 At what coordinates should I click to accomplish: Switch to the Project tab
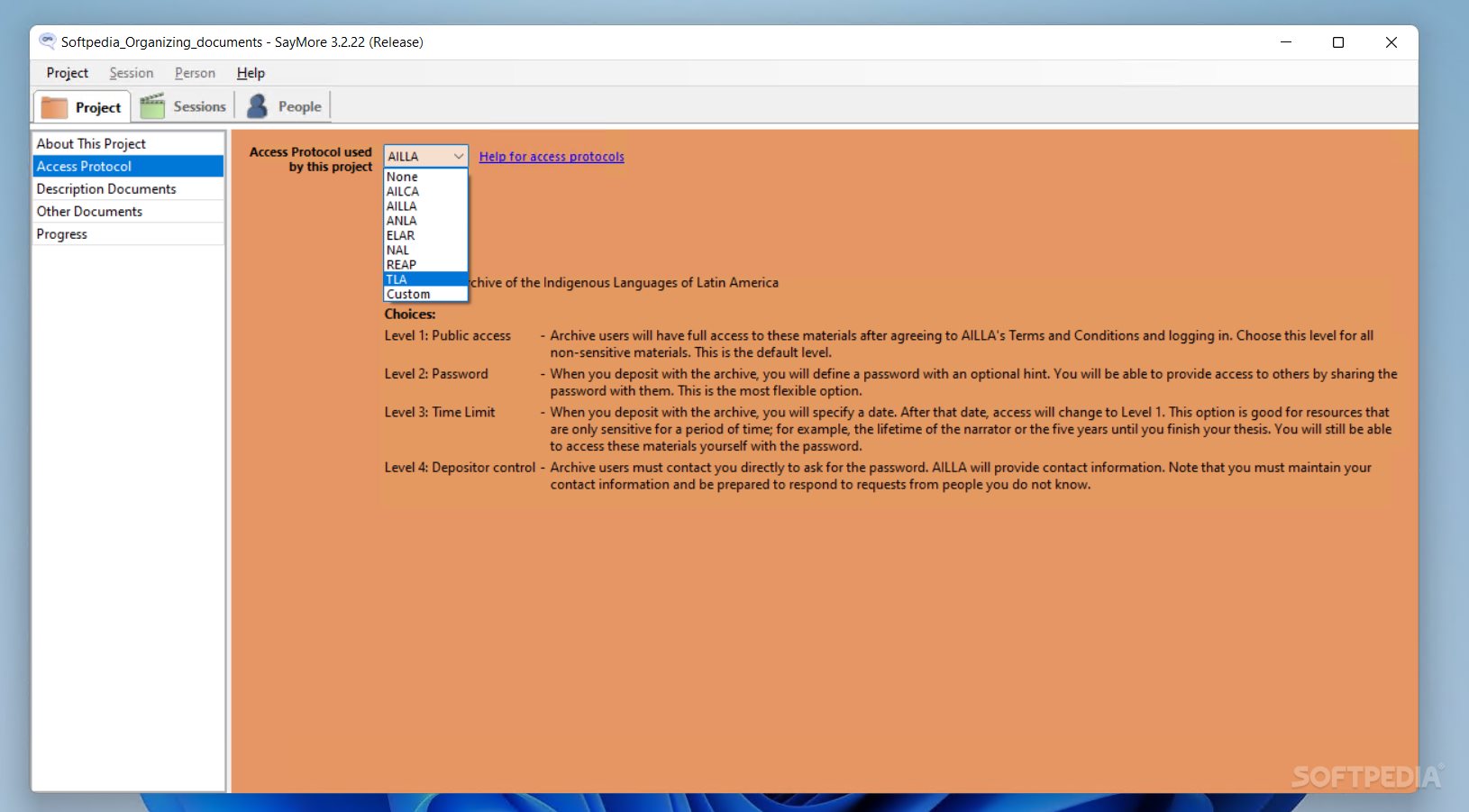(82, 107)
